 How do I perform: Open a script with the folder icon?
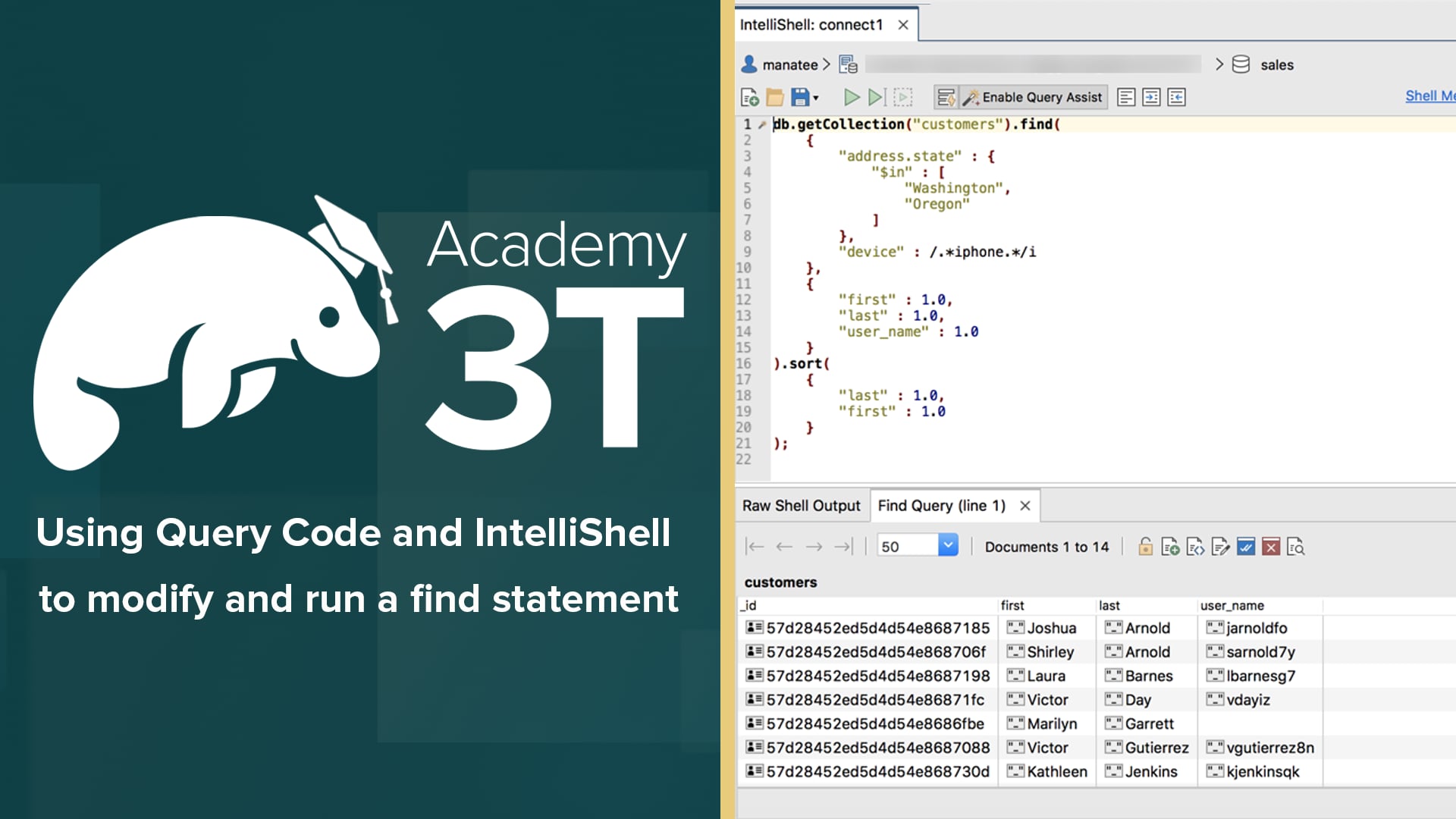(774, 97)
